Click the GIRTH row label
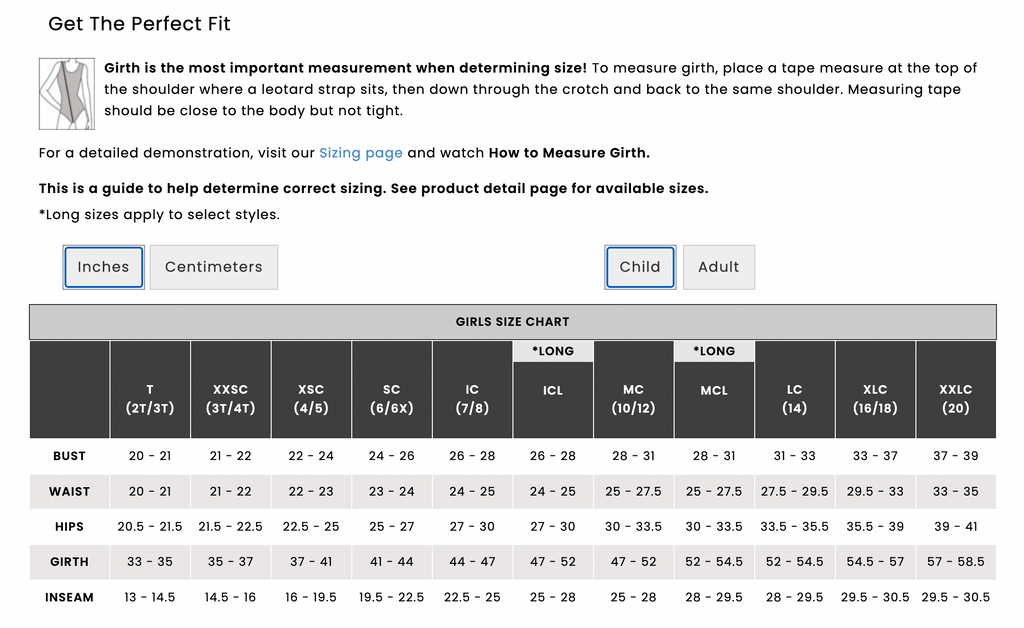Screen dimensions: 1024x628 click(69, 562)
